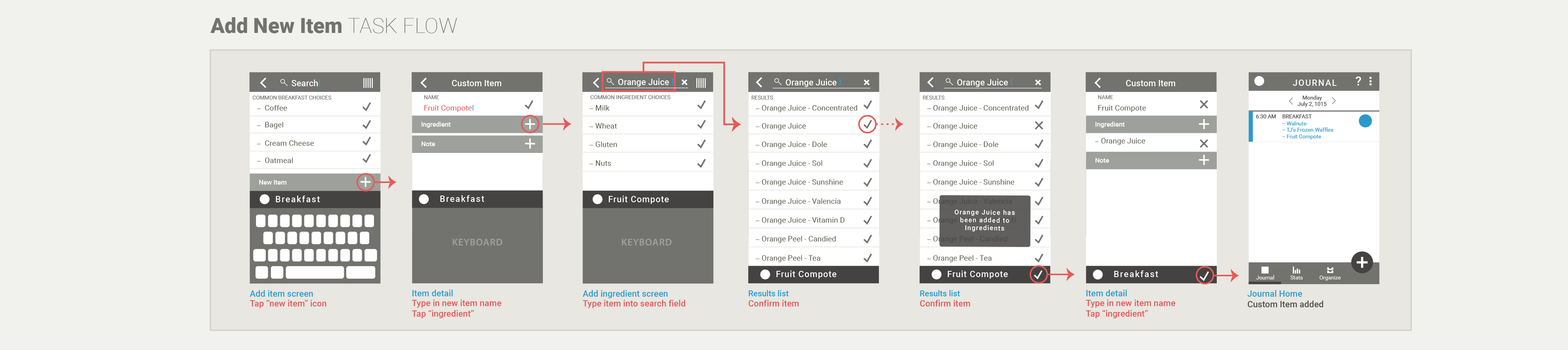The image size is (1568, 350).
Task: Open TJ's Frozen Waffles link
Action: coord(1307,130)
